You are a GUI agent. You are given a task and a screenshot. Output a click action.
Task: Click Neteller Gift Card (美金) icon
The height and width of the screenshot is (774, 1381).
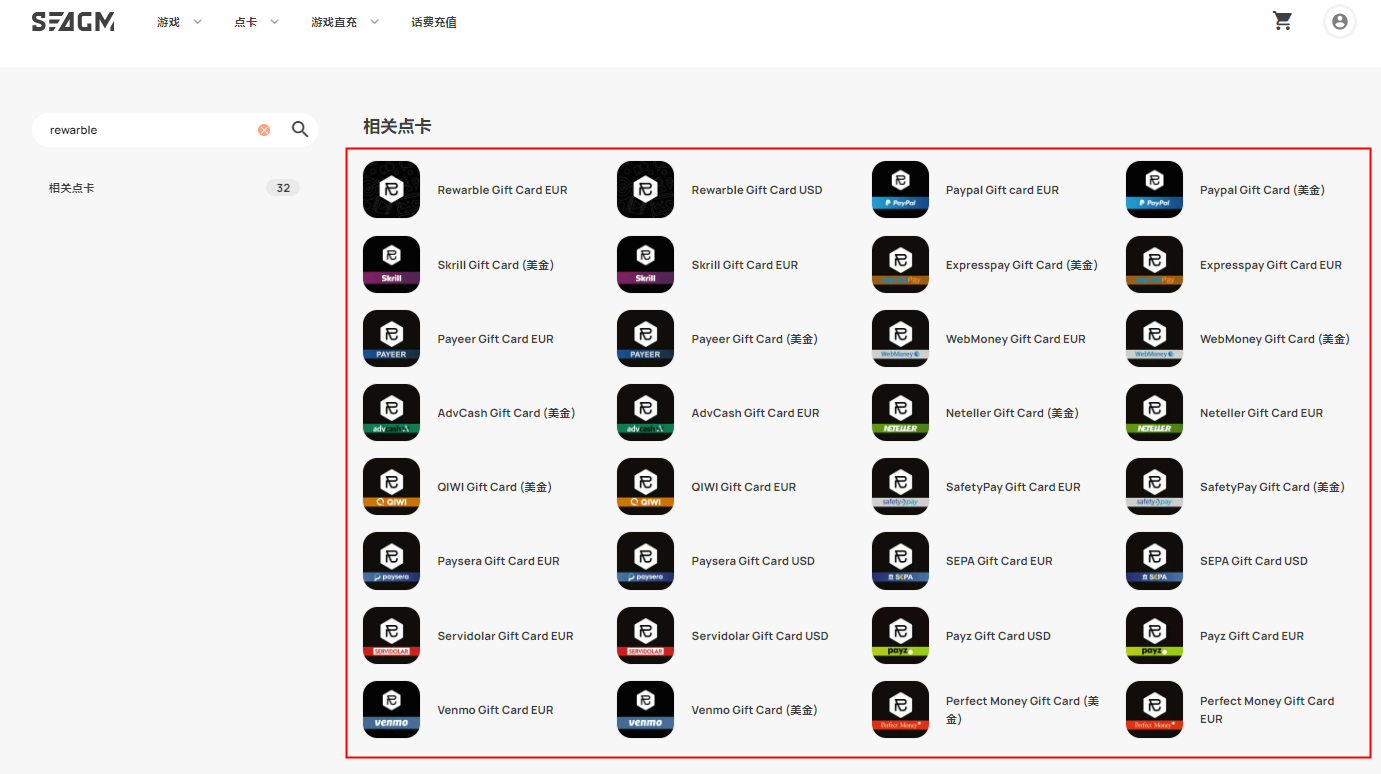(x=900, y=413)
